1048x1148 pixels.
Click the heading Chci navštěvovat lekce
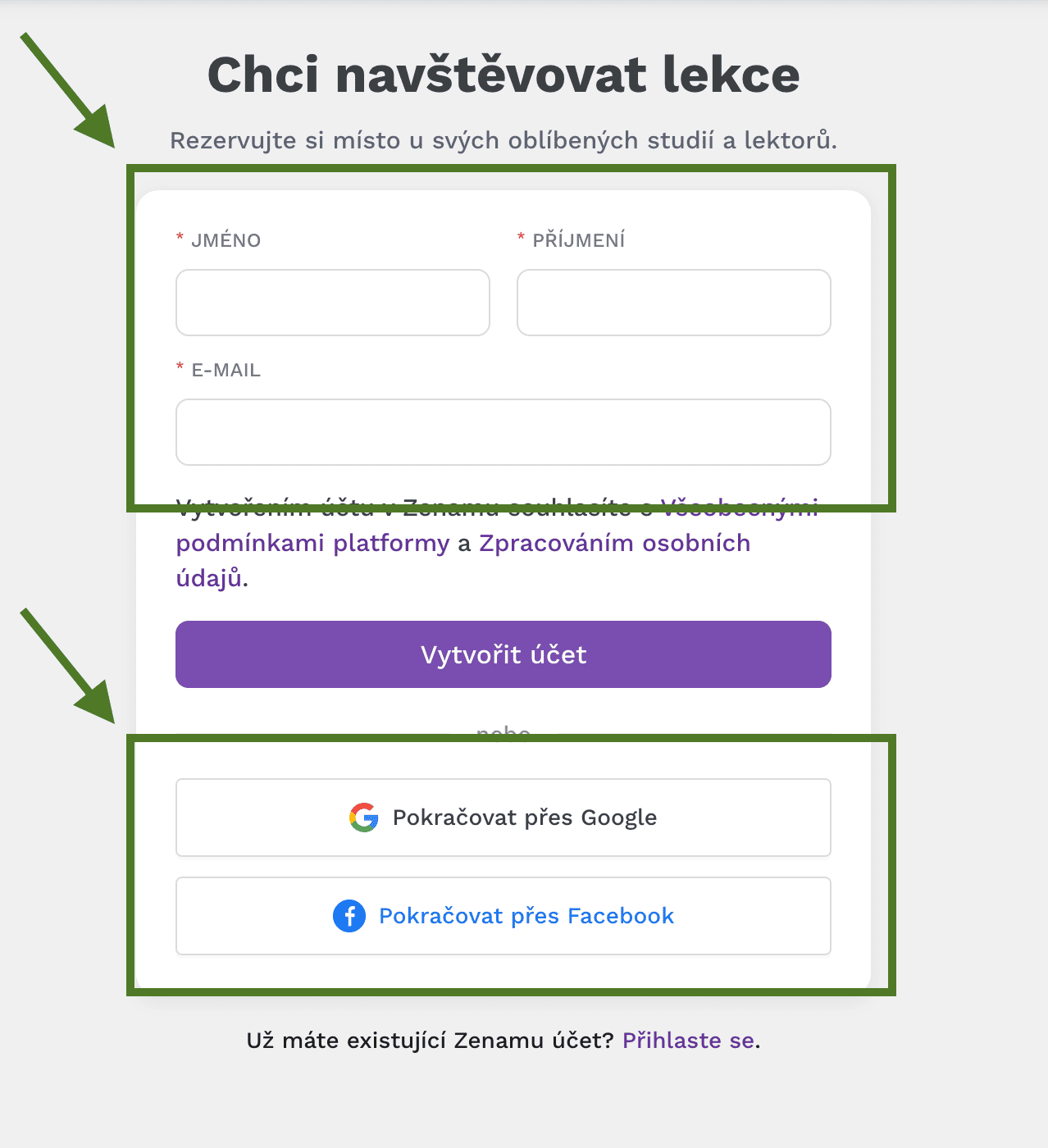[503, 75]
